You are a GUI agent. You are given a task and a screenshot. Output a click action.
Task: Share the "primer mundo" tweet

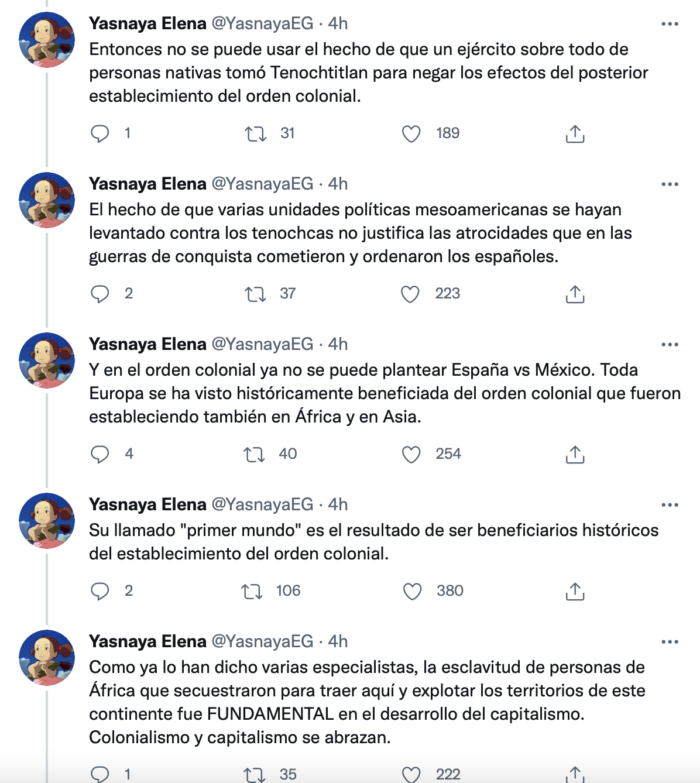click(575, 591)
